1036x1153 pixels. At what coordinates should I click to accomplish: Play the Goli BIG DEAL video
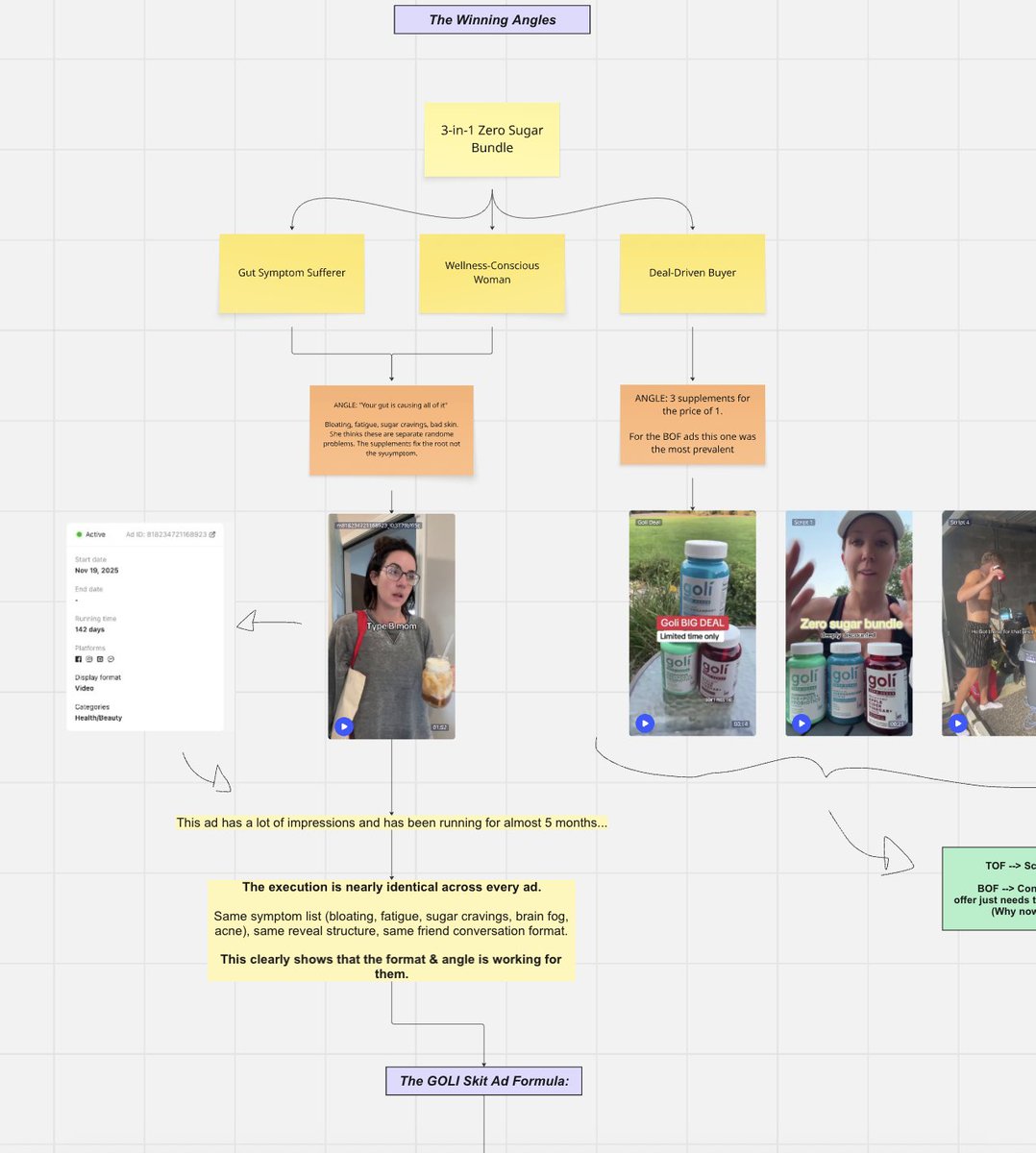point(645,724)
